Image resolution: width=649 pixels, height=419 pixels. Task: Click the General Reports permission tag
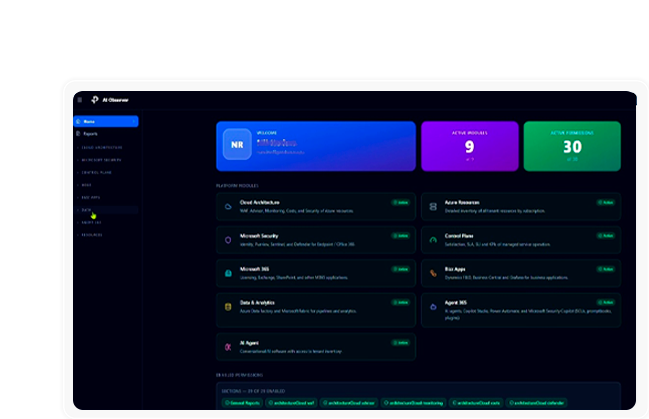coord(242,402)
